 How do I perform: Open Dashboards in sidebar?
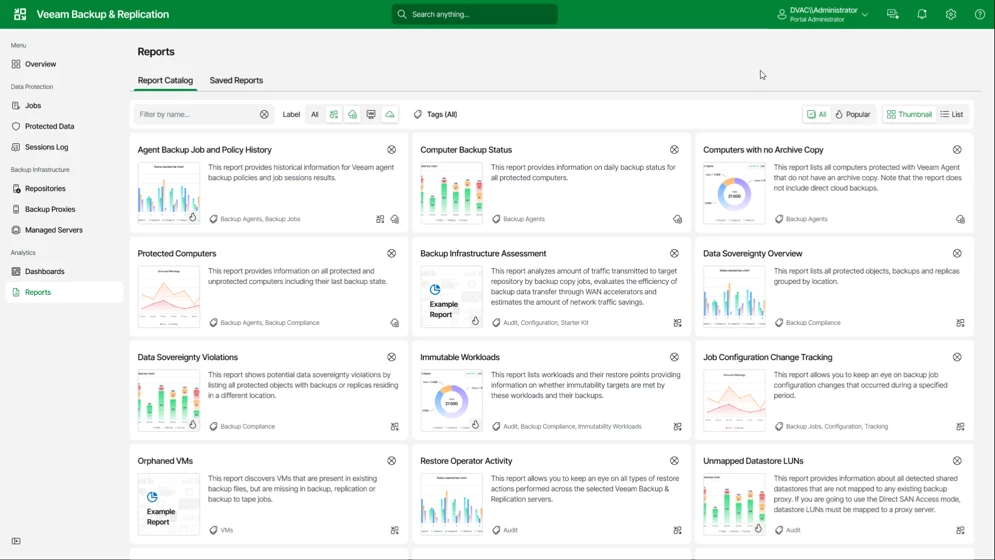pos(44,271)
